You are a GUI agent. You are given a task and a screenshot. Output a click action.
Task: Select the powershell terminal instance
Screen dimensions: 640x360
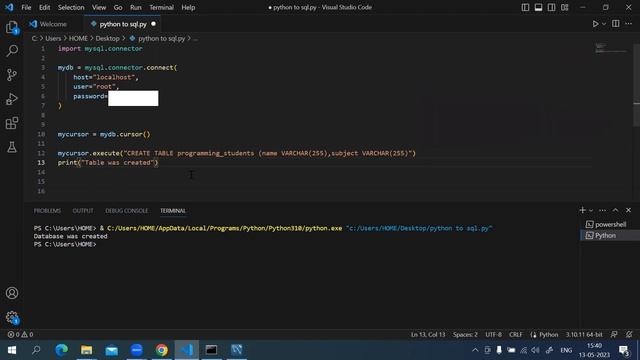[610, 224]
